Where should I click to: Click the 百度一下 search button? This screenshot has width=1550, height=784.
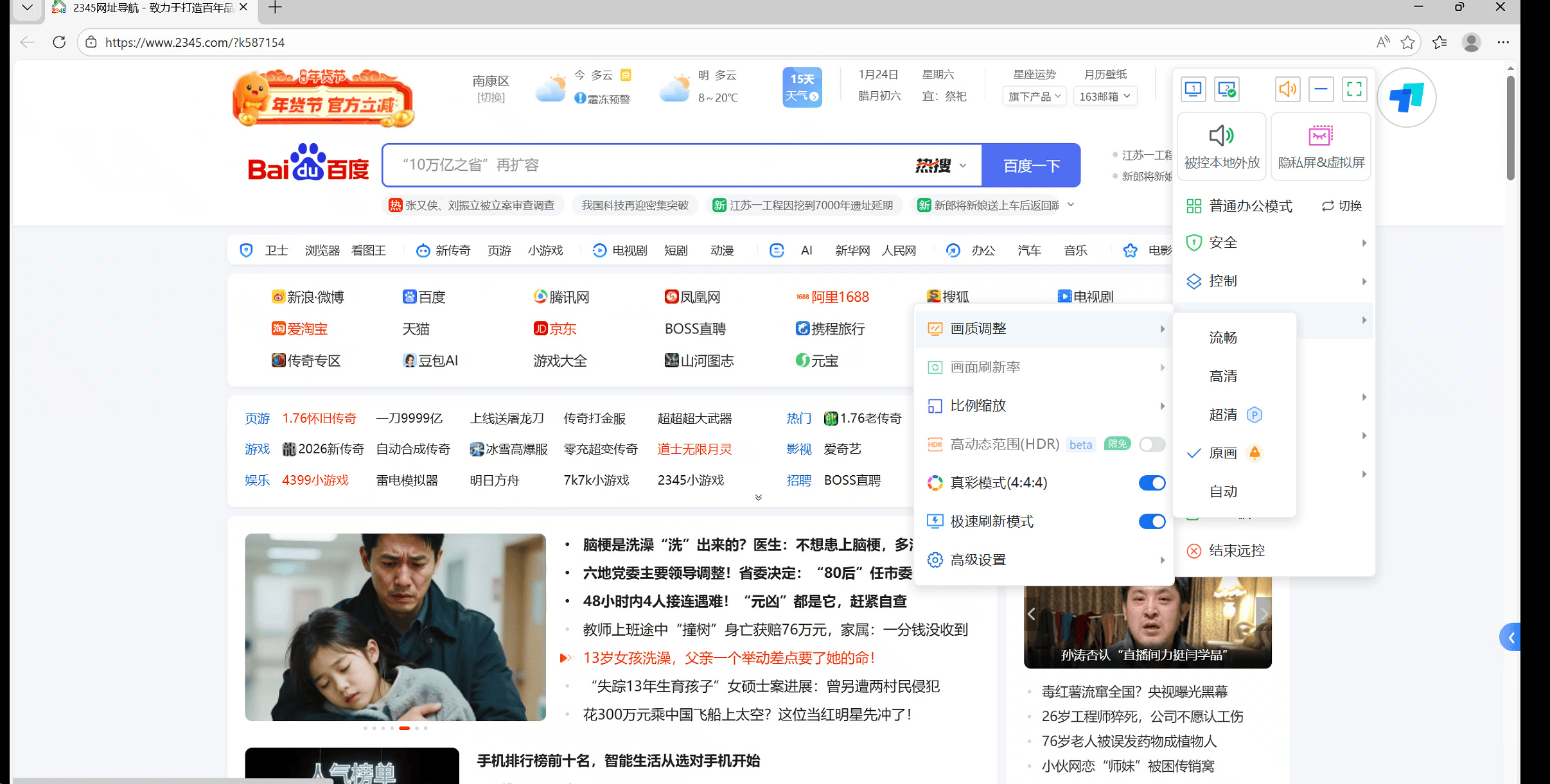point(1031,166)
